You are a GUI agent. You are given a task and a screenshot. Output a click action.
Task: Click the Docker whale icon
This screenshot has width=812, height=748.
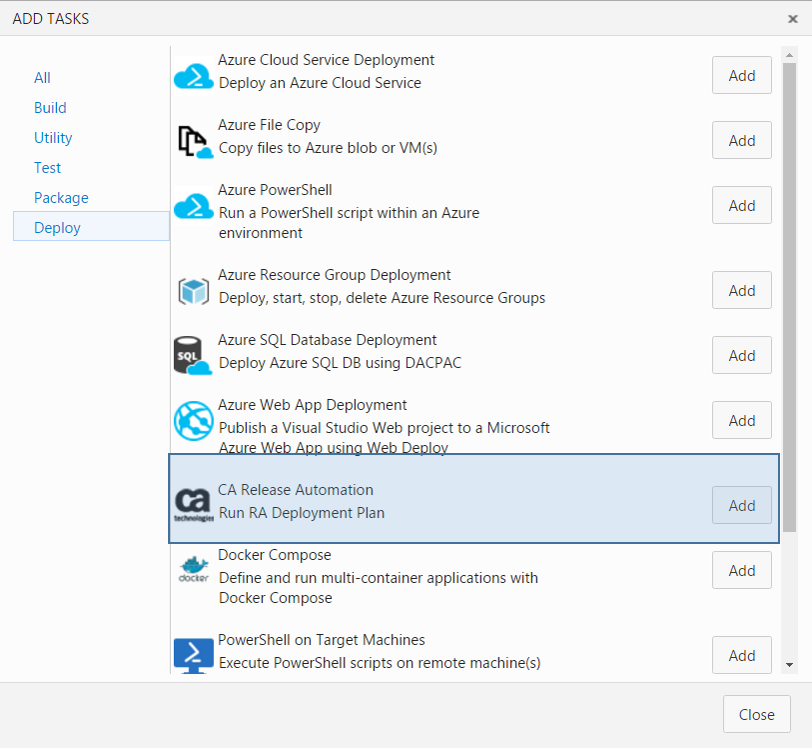[x=193, y=569]
